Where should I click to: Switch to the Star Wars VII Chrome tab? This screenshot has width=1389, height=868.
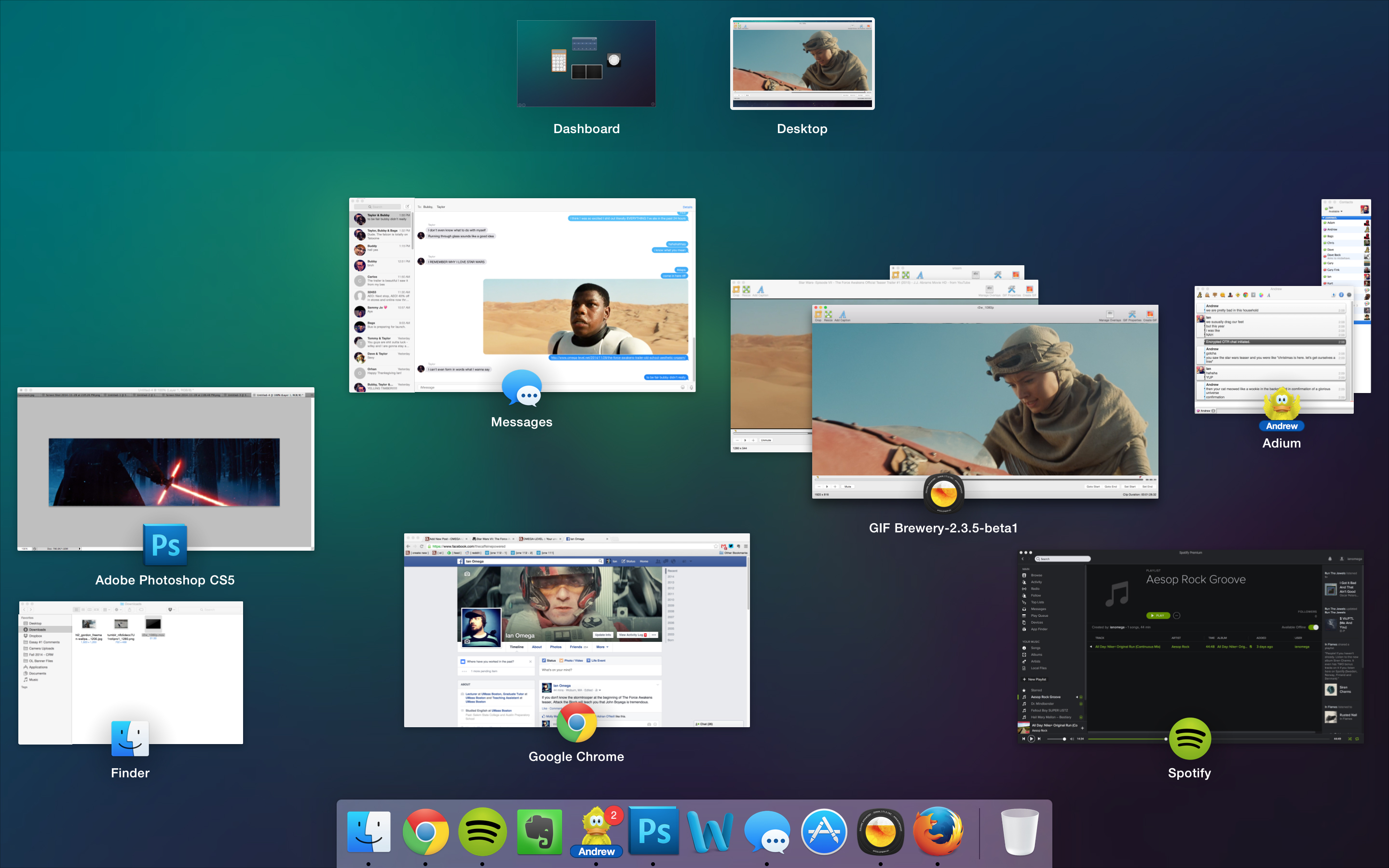pos(493,539)
